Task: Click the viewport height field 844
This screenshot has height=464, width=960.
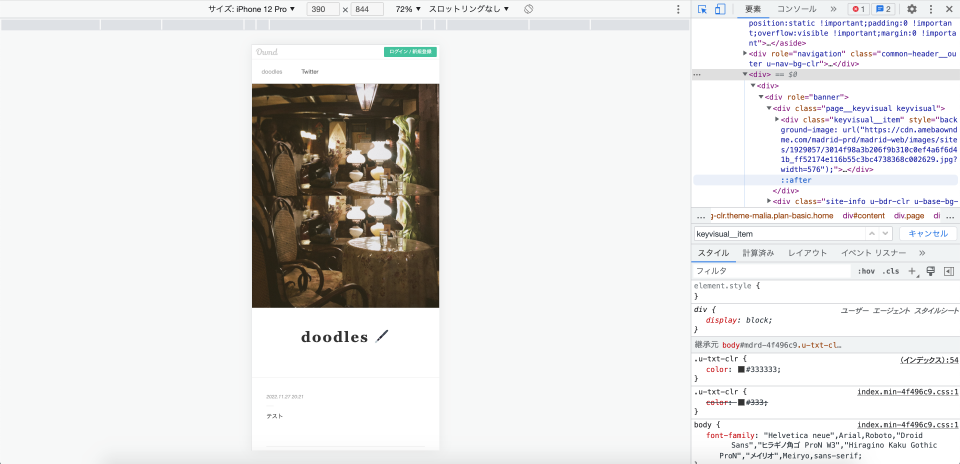Action: (367, 9)
